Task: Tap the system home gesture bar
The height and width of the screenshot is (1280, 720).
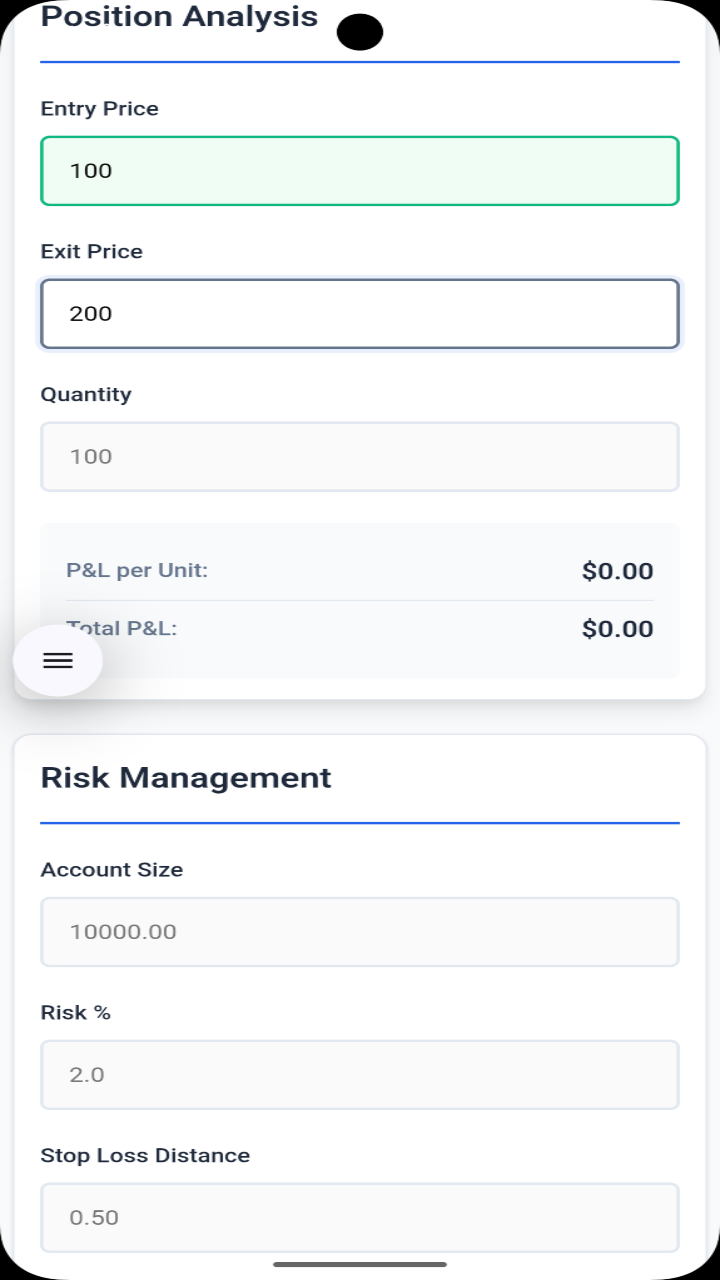Action: click(360, 1264)
